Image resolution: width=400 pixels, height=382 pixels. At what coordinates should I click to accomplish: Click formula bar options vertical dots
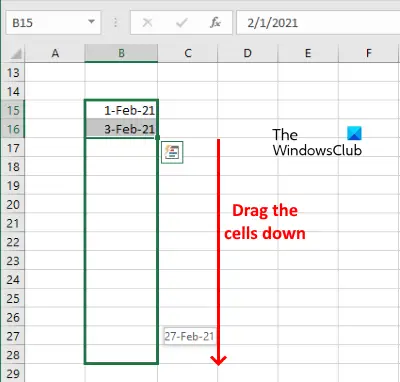point(115,22)
